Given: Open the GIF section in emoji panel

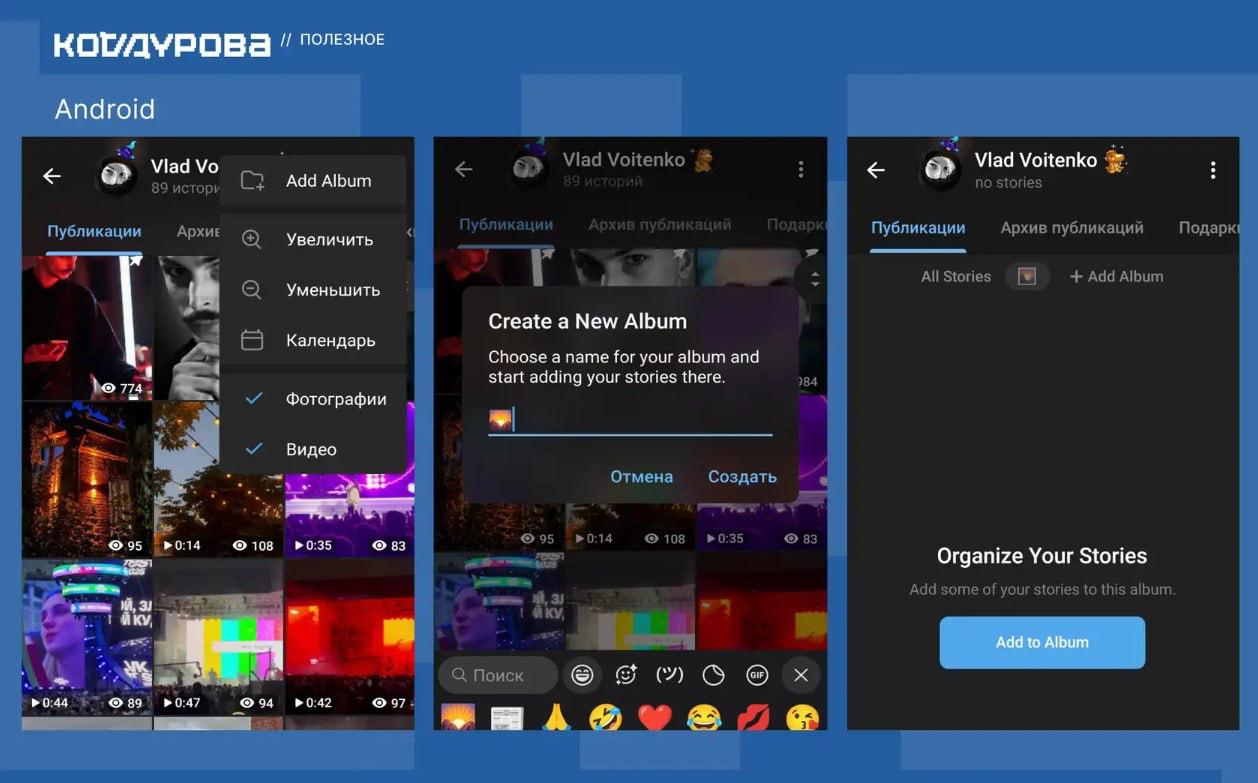Looking at the screenshot, I should pos(757,675).
